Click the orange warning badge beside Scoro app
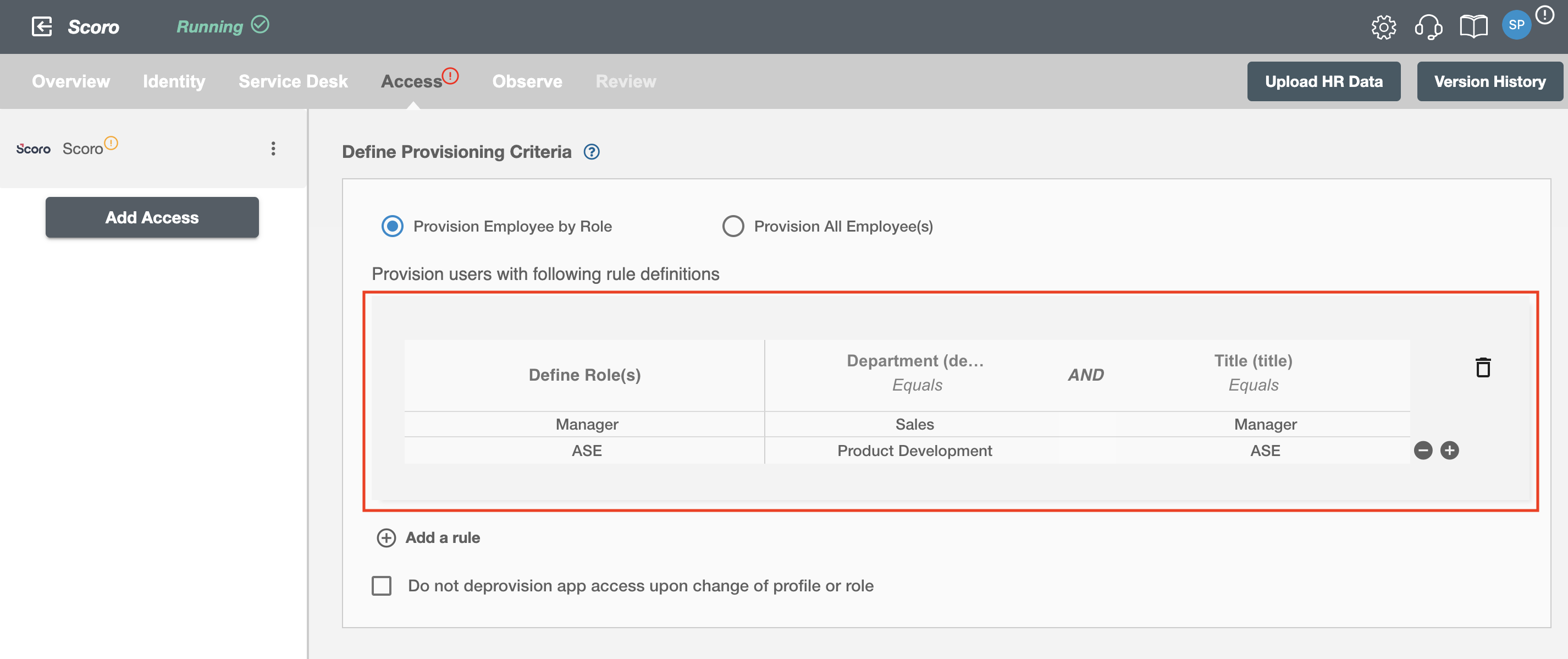Viewport: 1568px width, 659px height. [x=111, y=142]
